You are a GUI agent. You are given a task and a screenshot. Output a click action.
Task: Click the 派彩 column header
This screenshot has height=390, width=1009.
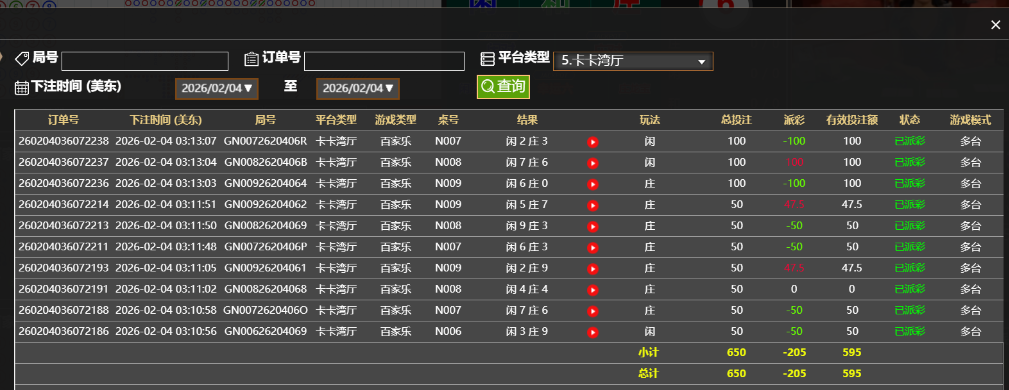point(794,120)
